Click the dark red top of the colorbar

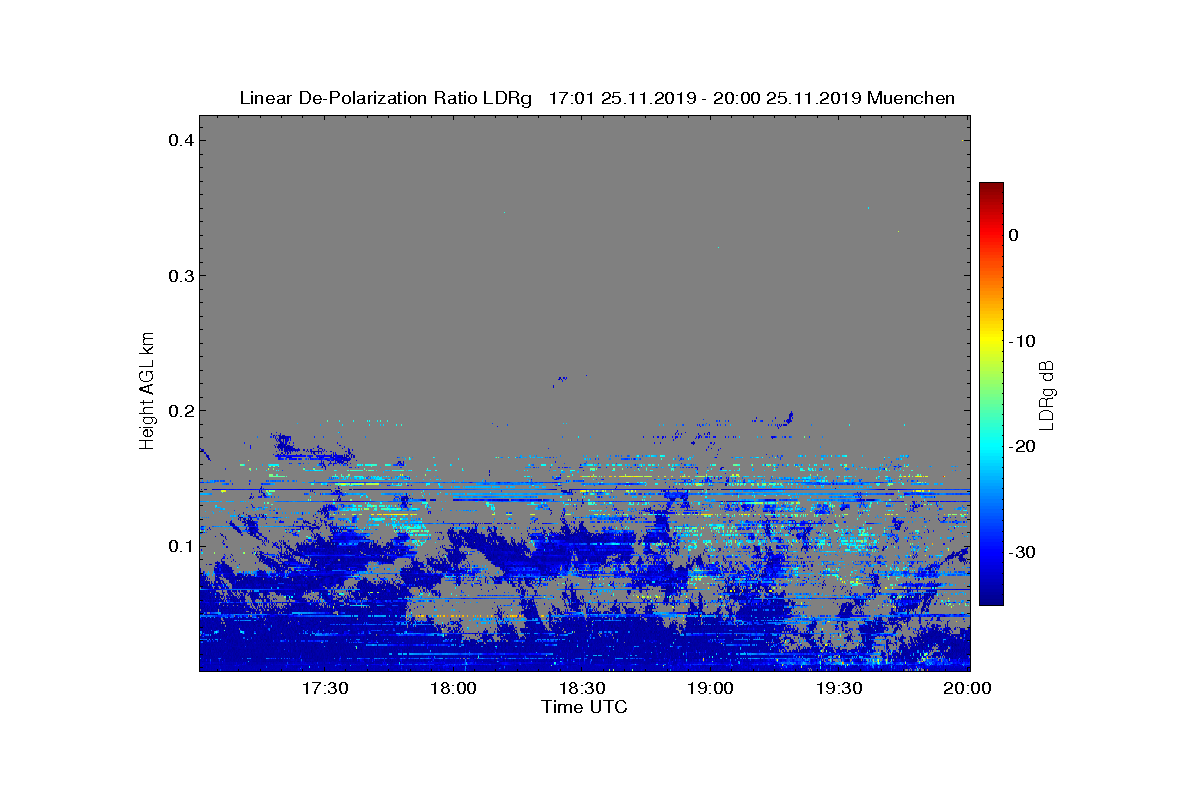(991, 189)
